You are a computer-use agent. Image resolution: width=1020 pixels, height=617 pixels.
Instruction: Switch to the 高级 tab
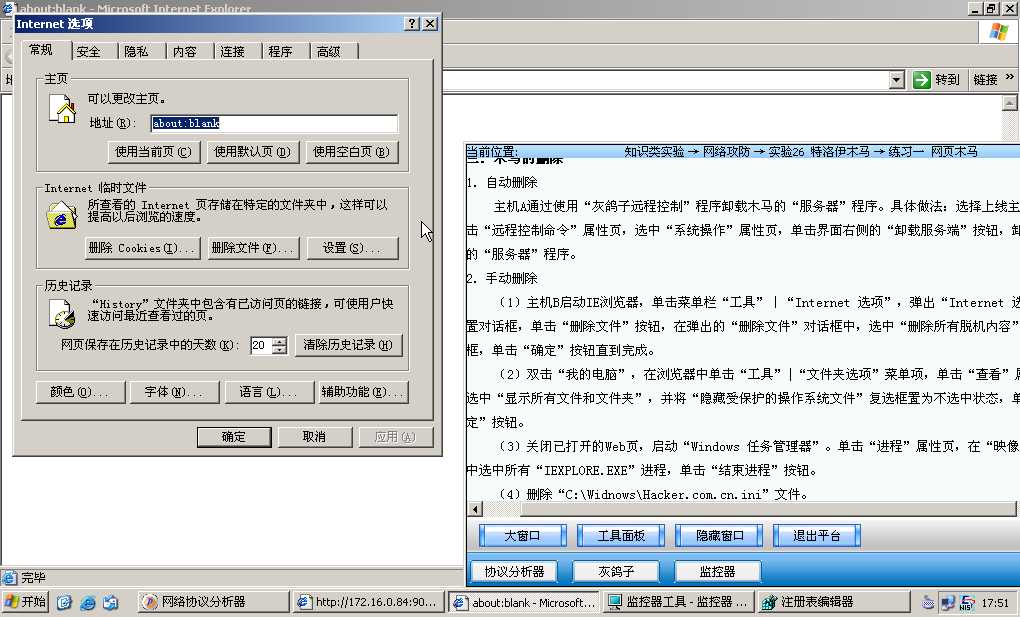(x=329, y=51)
